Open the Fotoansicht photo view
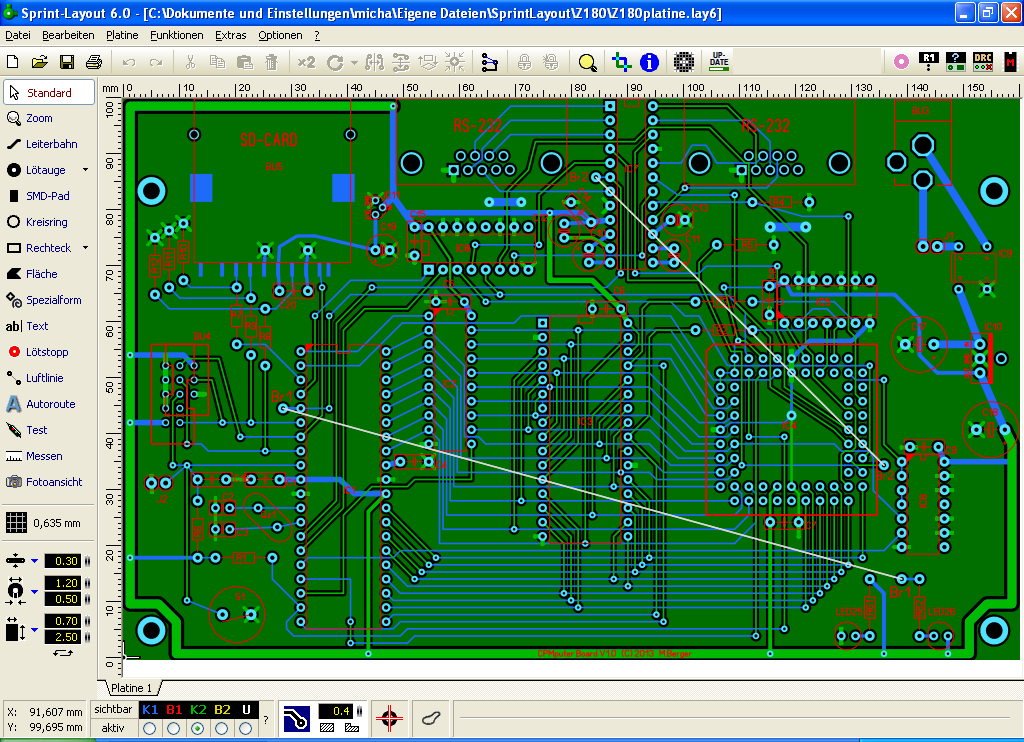Image resolution: width=1024 pixels, height=742 pixels. click(x=53, y=482)
